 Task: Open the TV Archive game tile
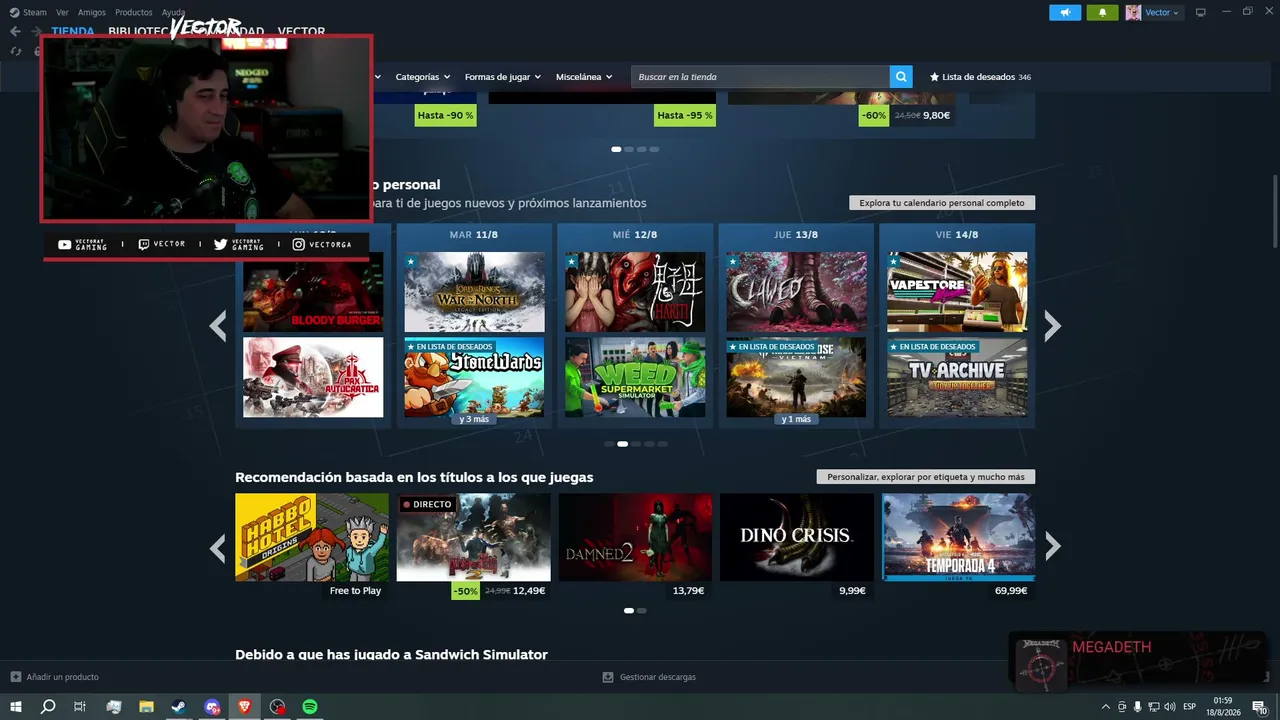[957, 377]
